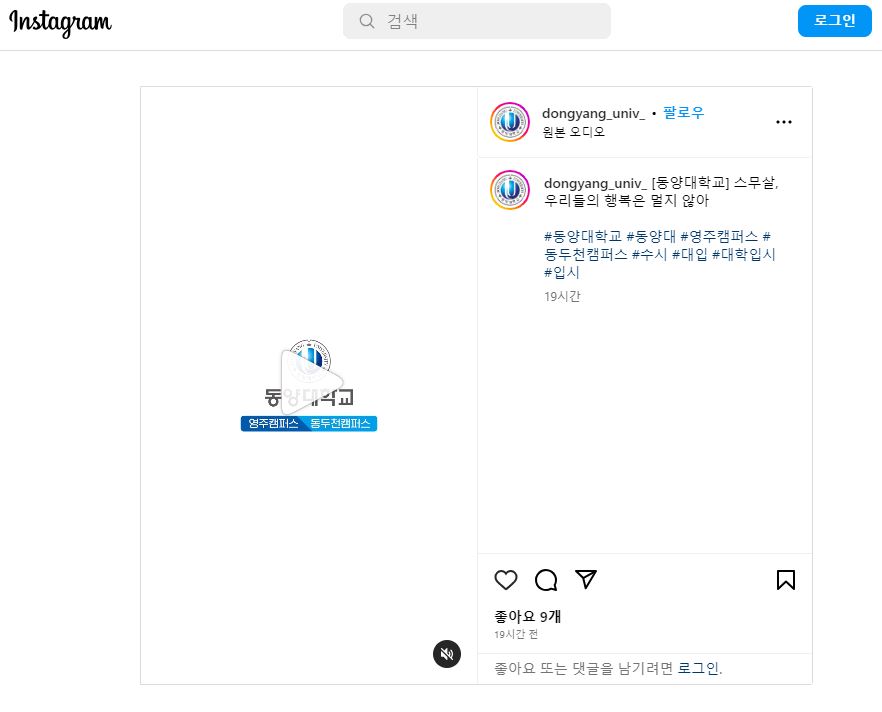882x712 pixels.
Task: Open dongyang_univ_ profile picture in header
Action: click(510, 122)
